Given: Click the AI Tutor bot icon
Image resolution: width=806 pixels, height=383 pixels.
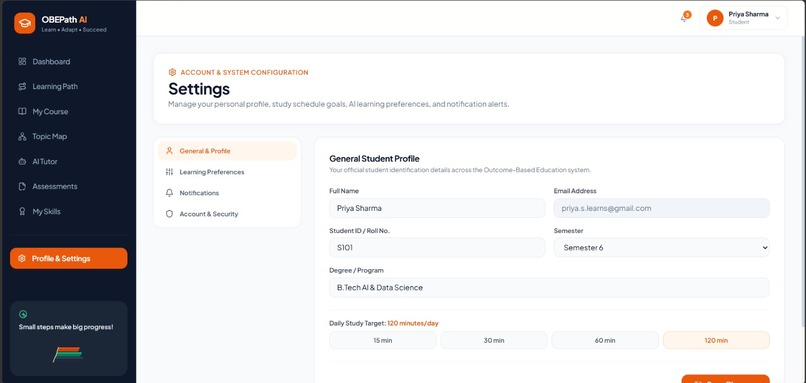Looking at the screenshot, I should click(22, 161).
